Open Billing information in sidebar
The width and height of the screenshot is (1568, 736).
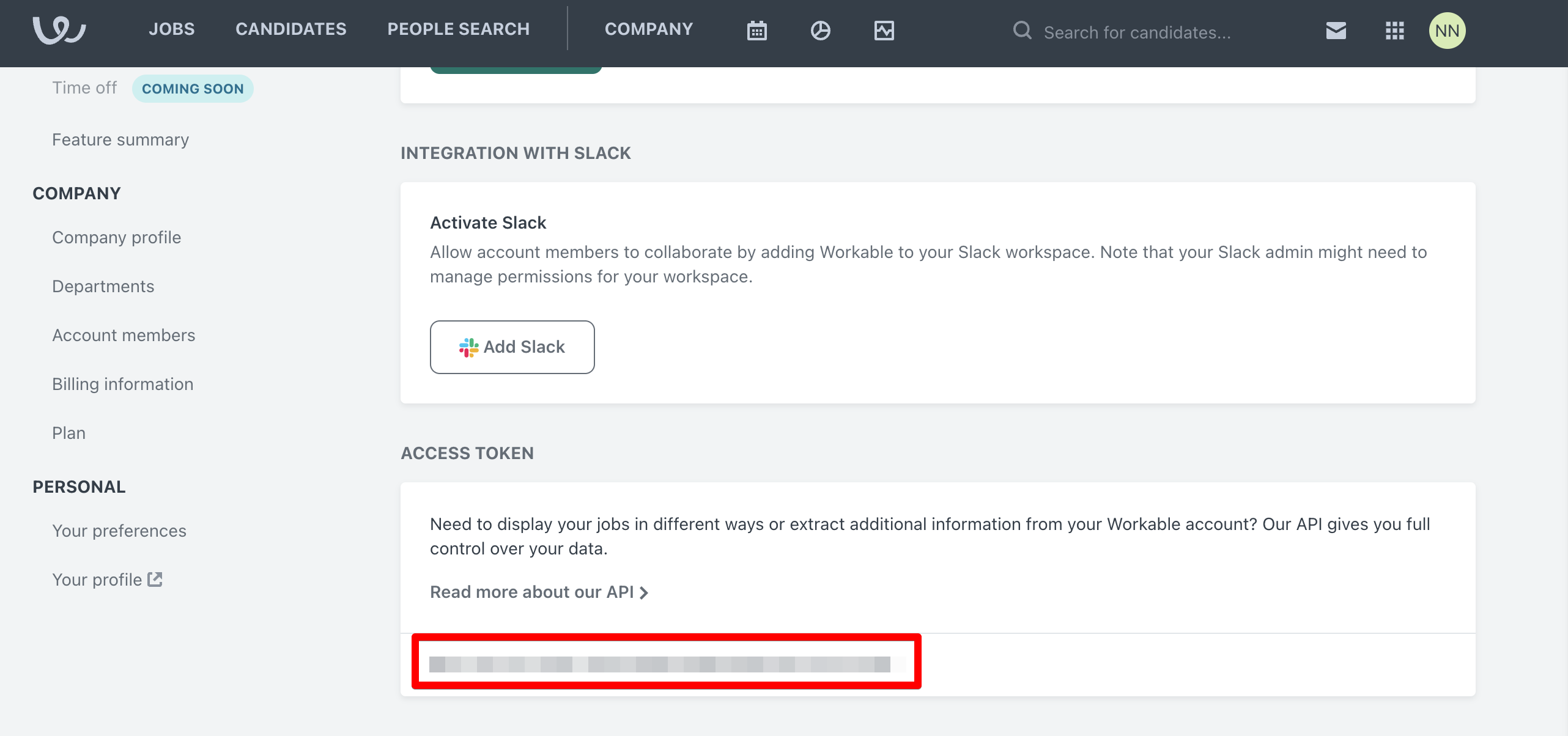pyautogui.click(x=122, y=384)
